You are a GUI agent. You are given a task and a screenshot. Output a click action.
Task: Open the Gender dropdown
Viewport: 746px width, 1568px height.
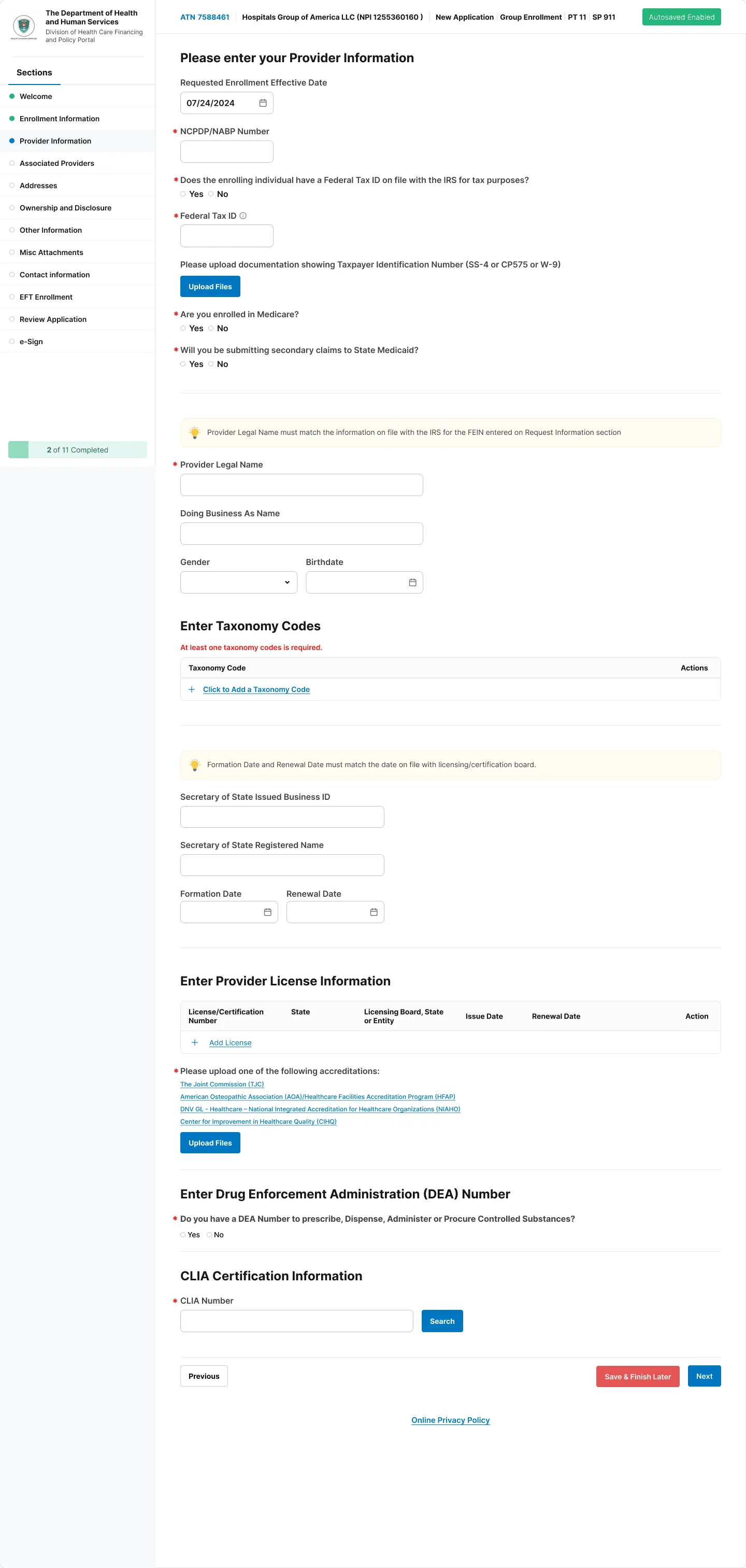[238, 583]
